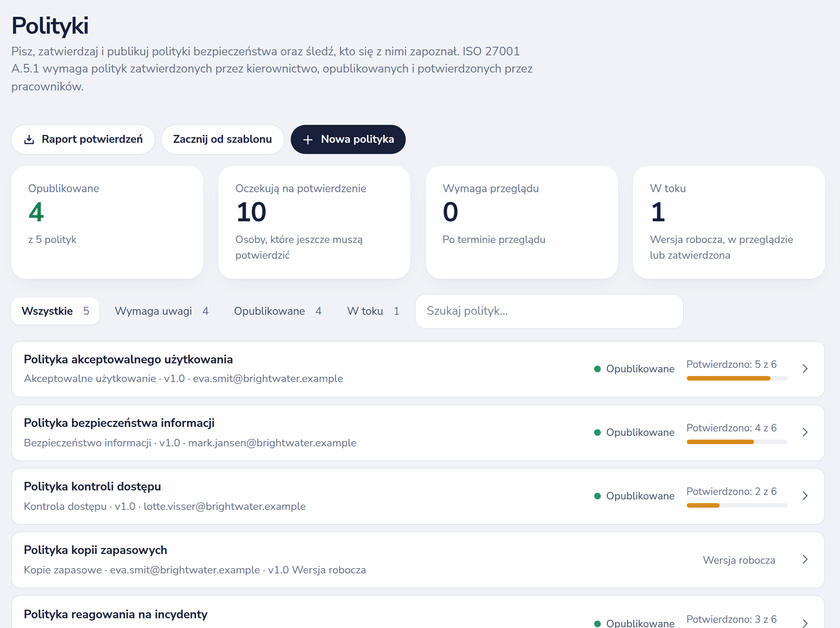The height and width of the screenshot is (628, 840).
Task: Click the plus icon in Nowa polityka
Action: click(308, 140)
